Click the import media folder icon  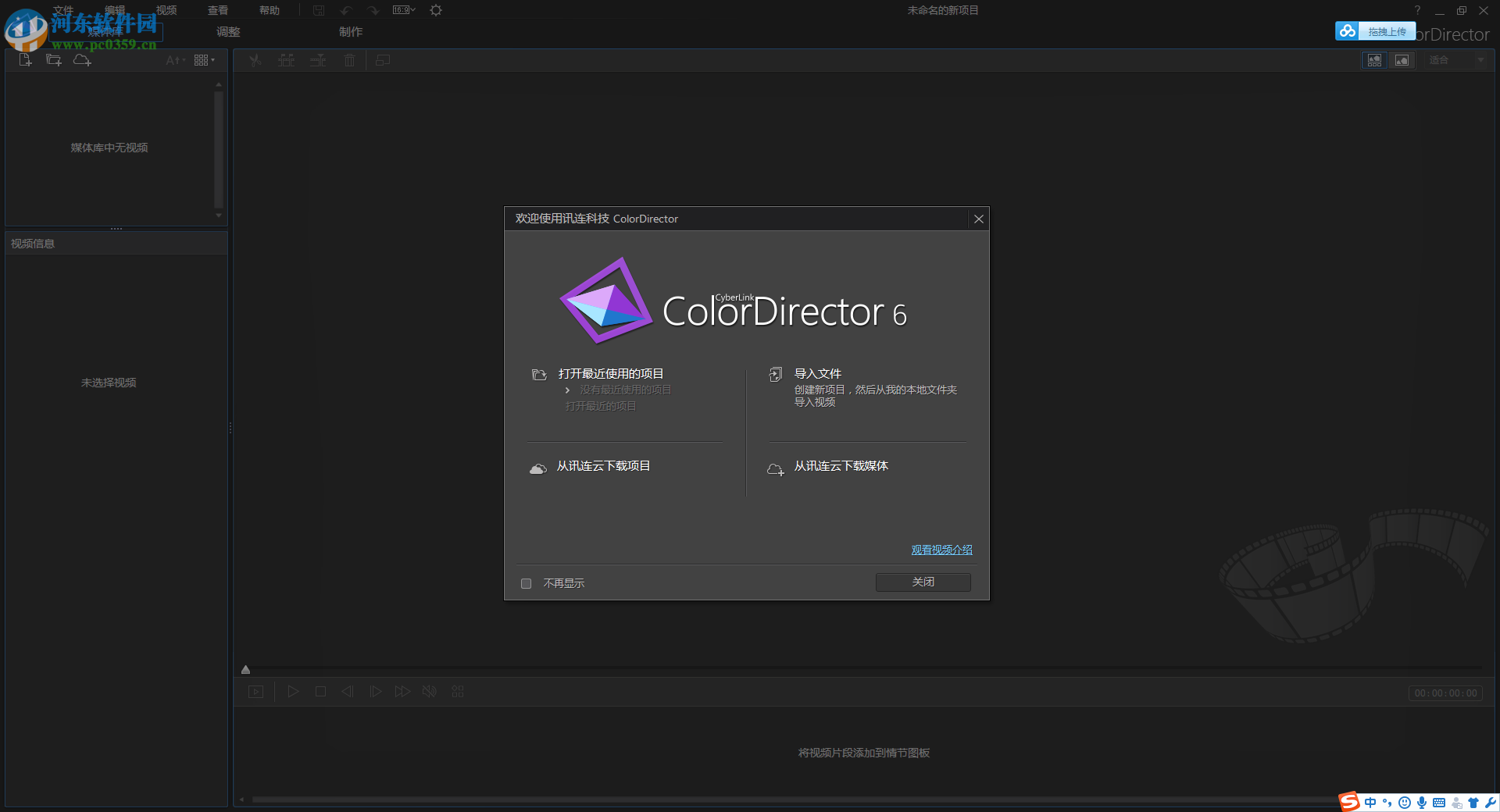[53, 60]
